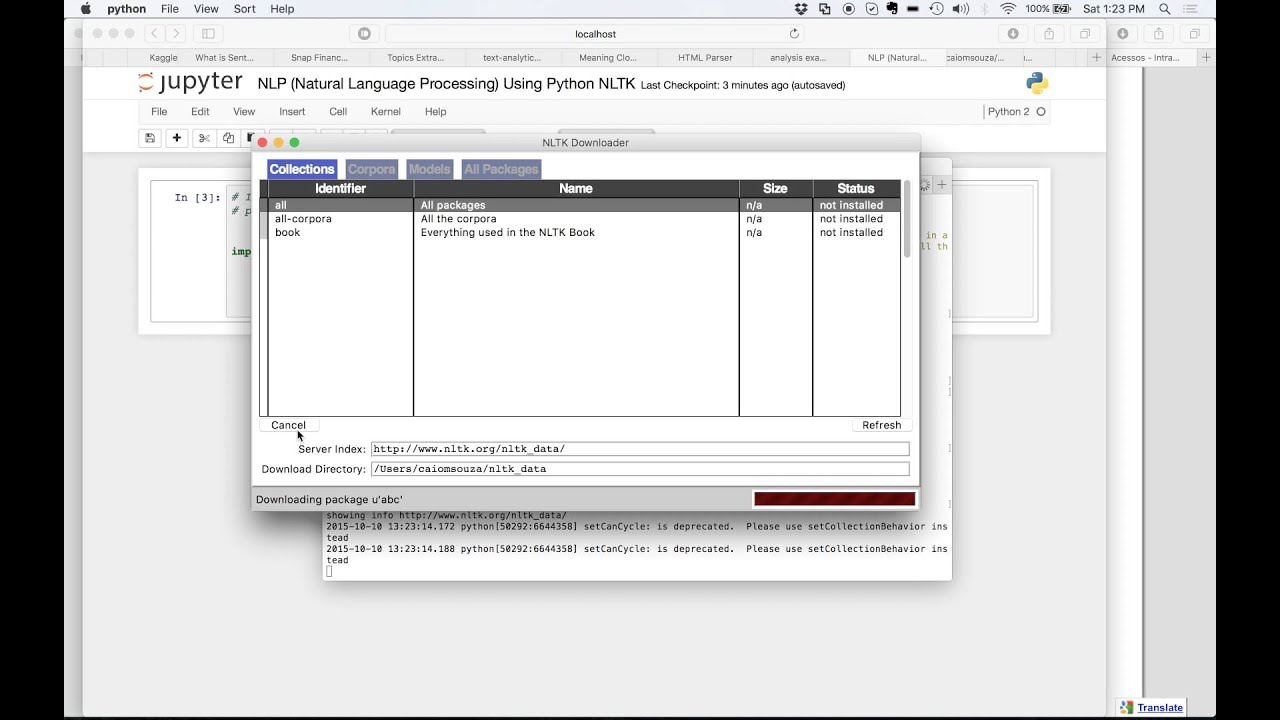Switch to the Kaggle browser tab
Screen dimensions: 1280x720
click(163, 58)
